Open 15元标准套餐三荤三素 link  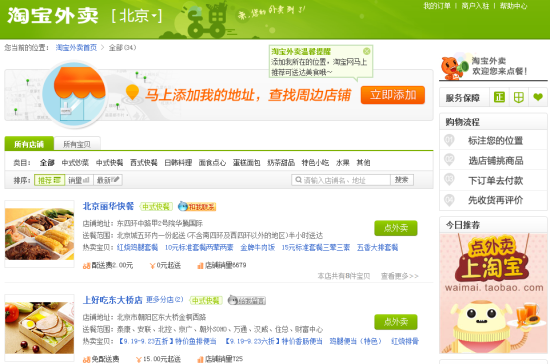click(x=316, y=248)
